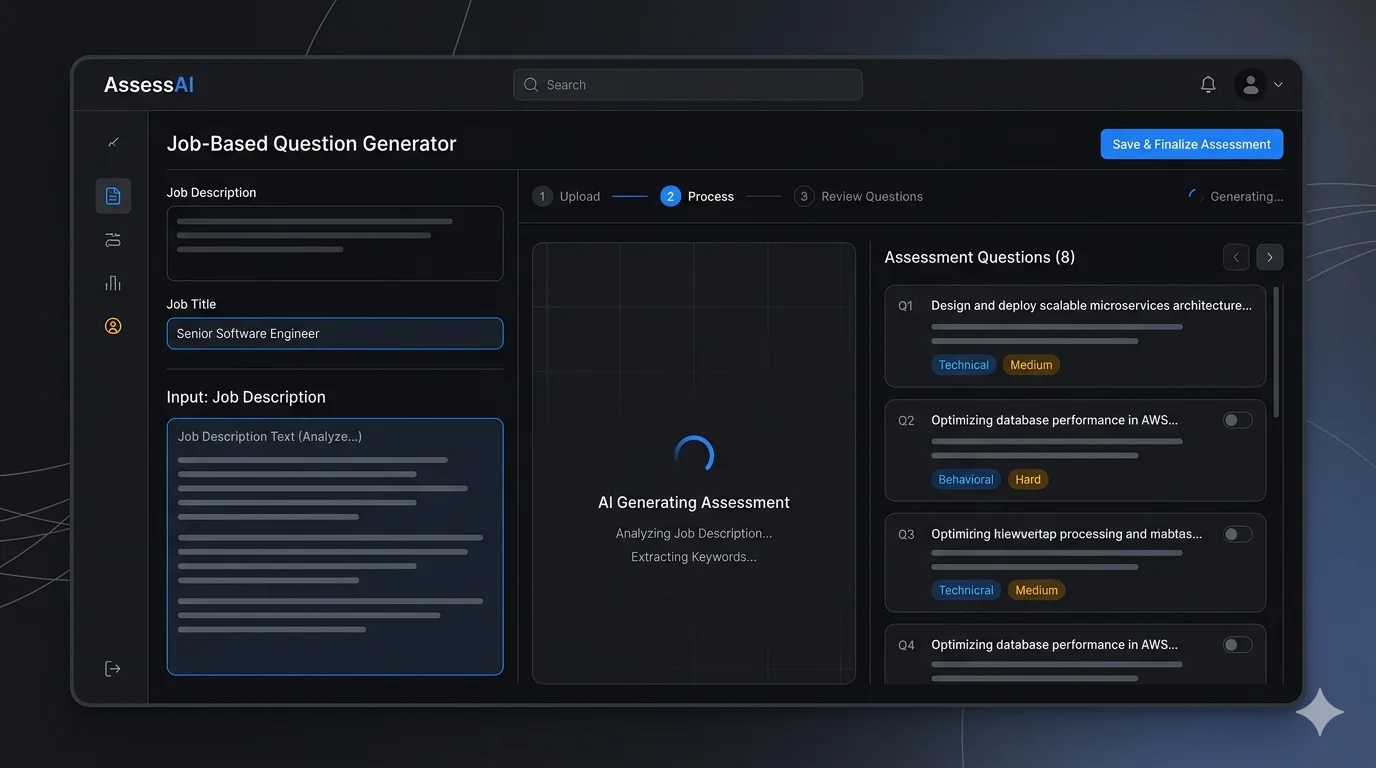Open Q2 Optimizing database performance question
Viewport: 1376px width, 768px height.
click(x=1054, y=420)
